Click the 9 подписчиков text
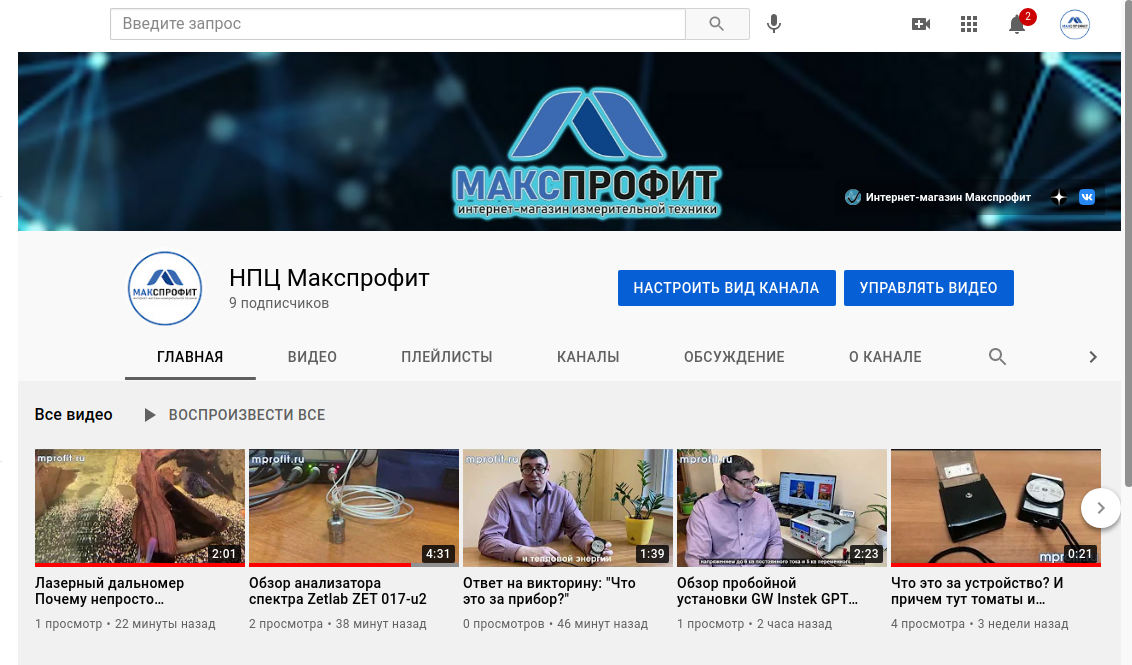The width and height of the screenshot is (1132, 665). pyautogui.click(x=279, y=303)
